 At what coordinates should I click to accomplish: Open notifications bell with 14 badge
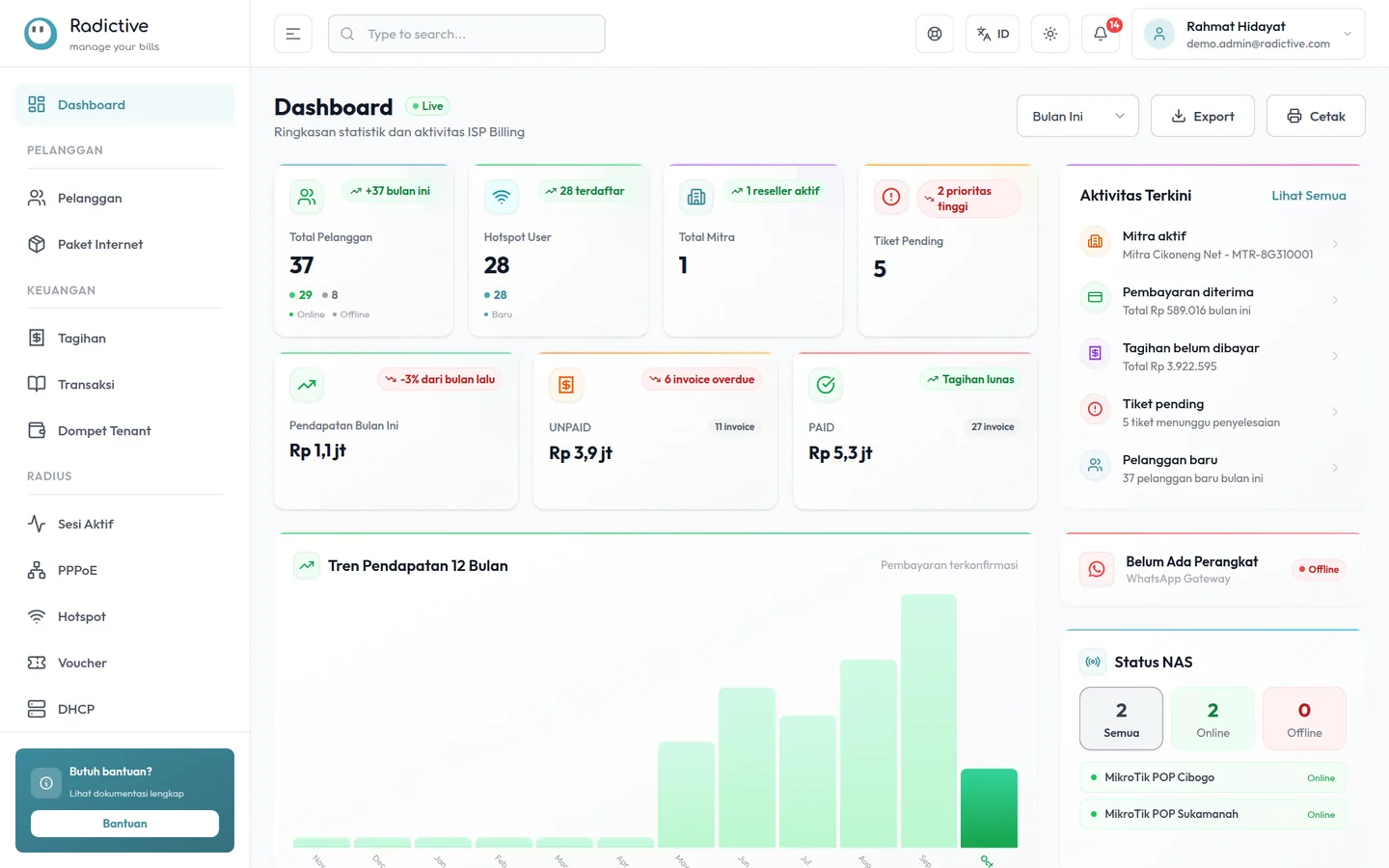[1101, 34]
